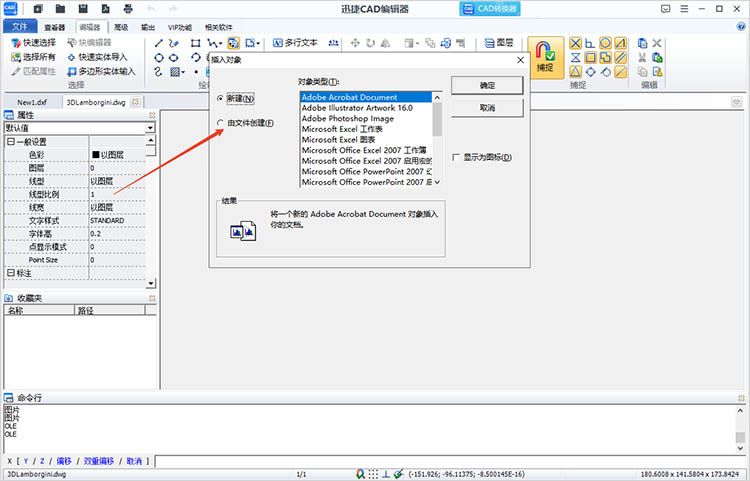Image resolution: width=750 pixels, height=481 pixels.
Task: Click the 选择所有 select all button
Action: (x=33, y=57)
